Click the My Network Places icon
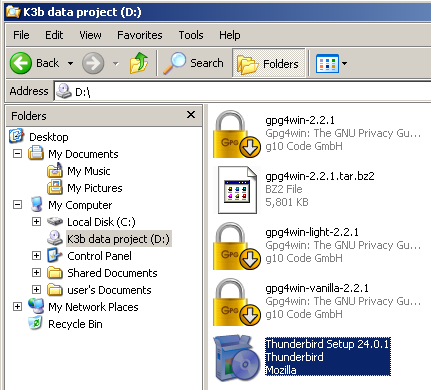This screenshot has width=431, height=390. [x=36, y=306]
